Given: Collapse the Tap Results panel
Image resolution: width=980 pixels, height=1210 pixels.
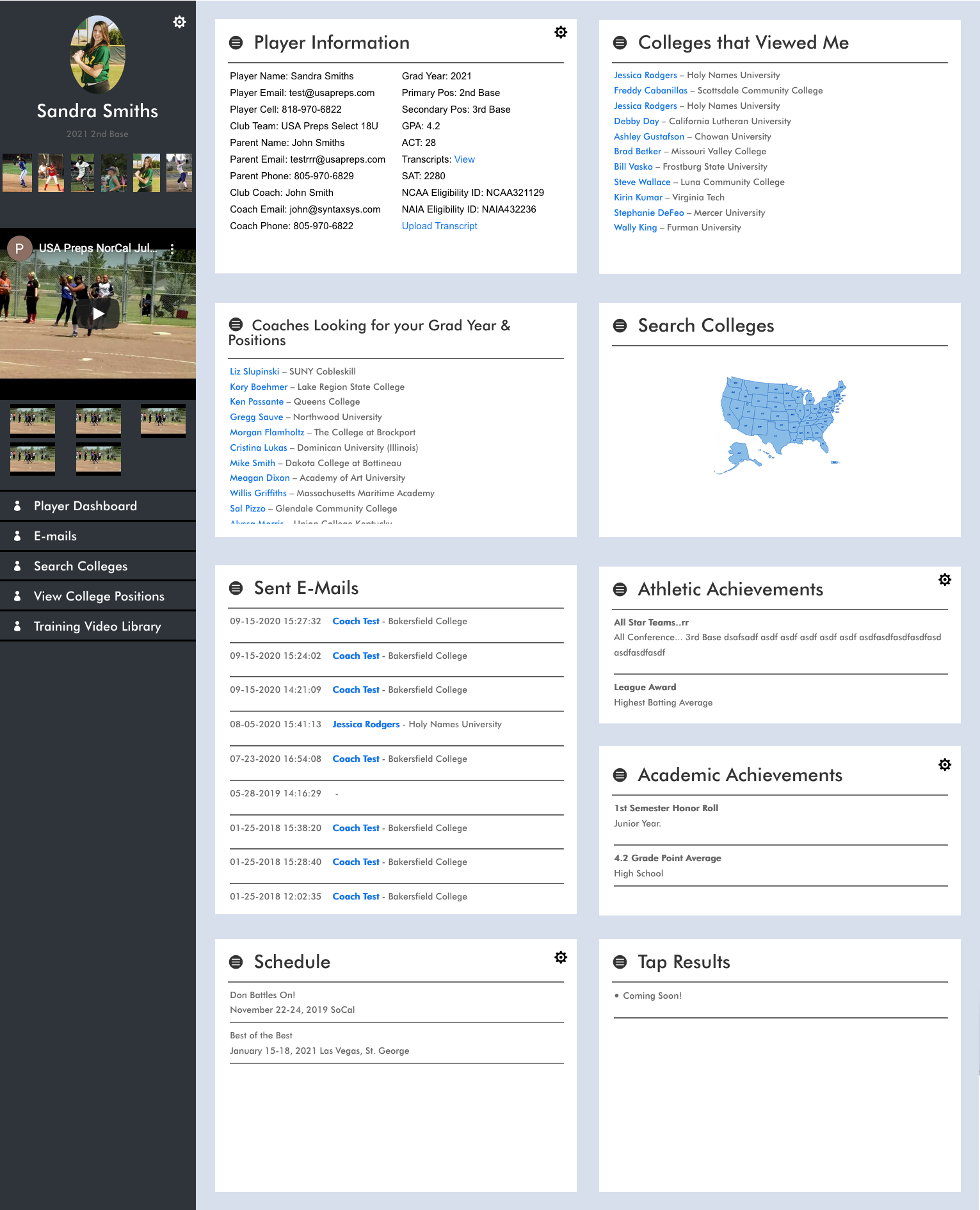Looking at the screenshot, I should 620,962.
